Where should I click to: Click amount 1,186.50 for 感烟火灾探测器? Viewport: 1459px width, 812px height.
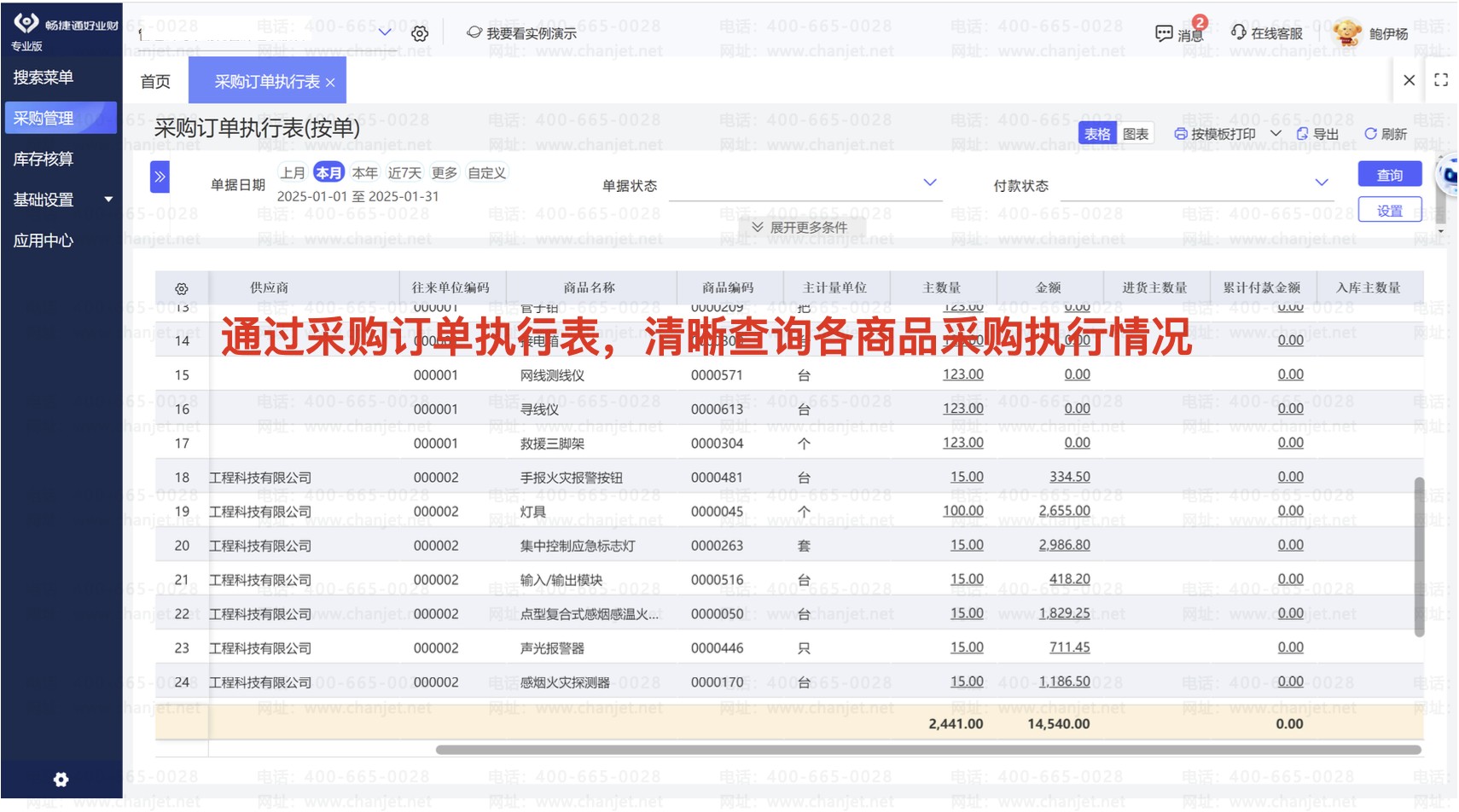[1064, 681]
